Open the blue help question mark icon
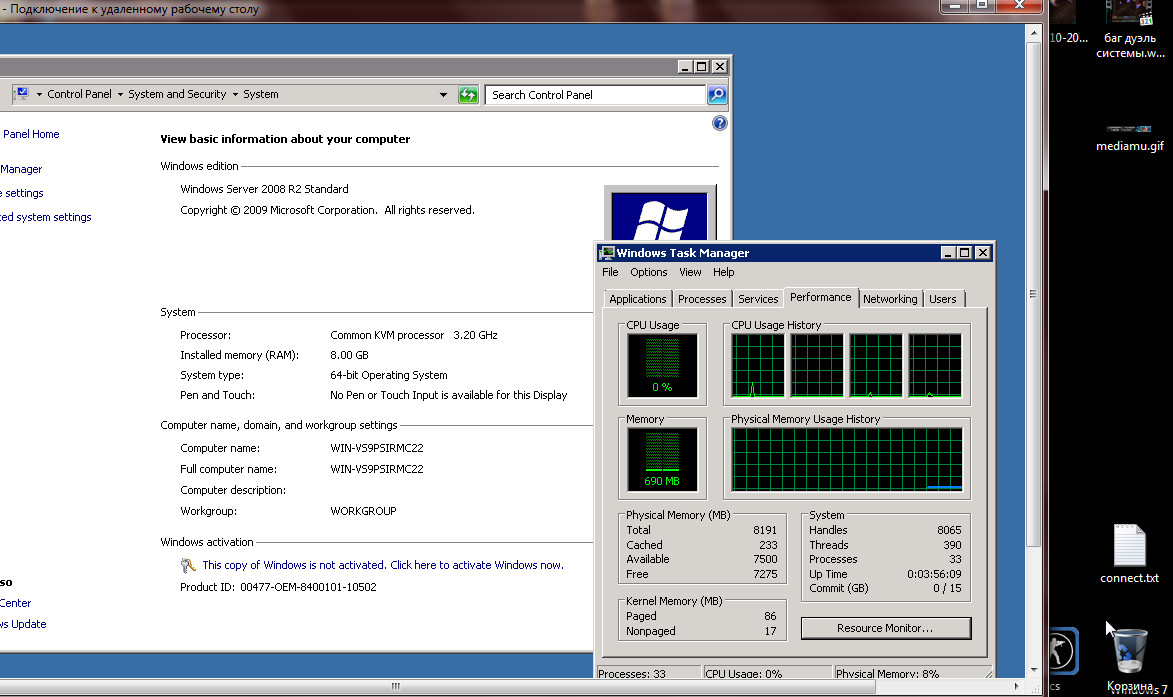 point(720,123)
